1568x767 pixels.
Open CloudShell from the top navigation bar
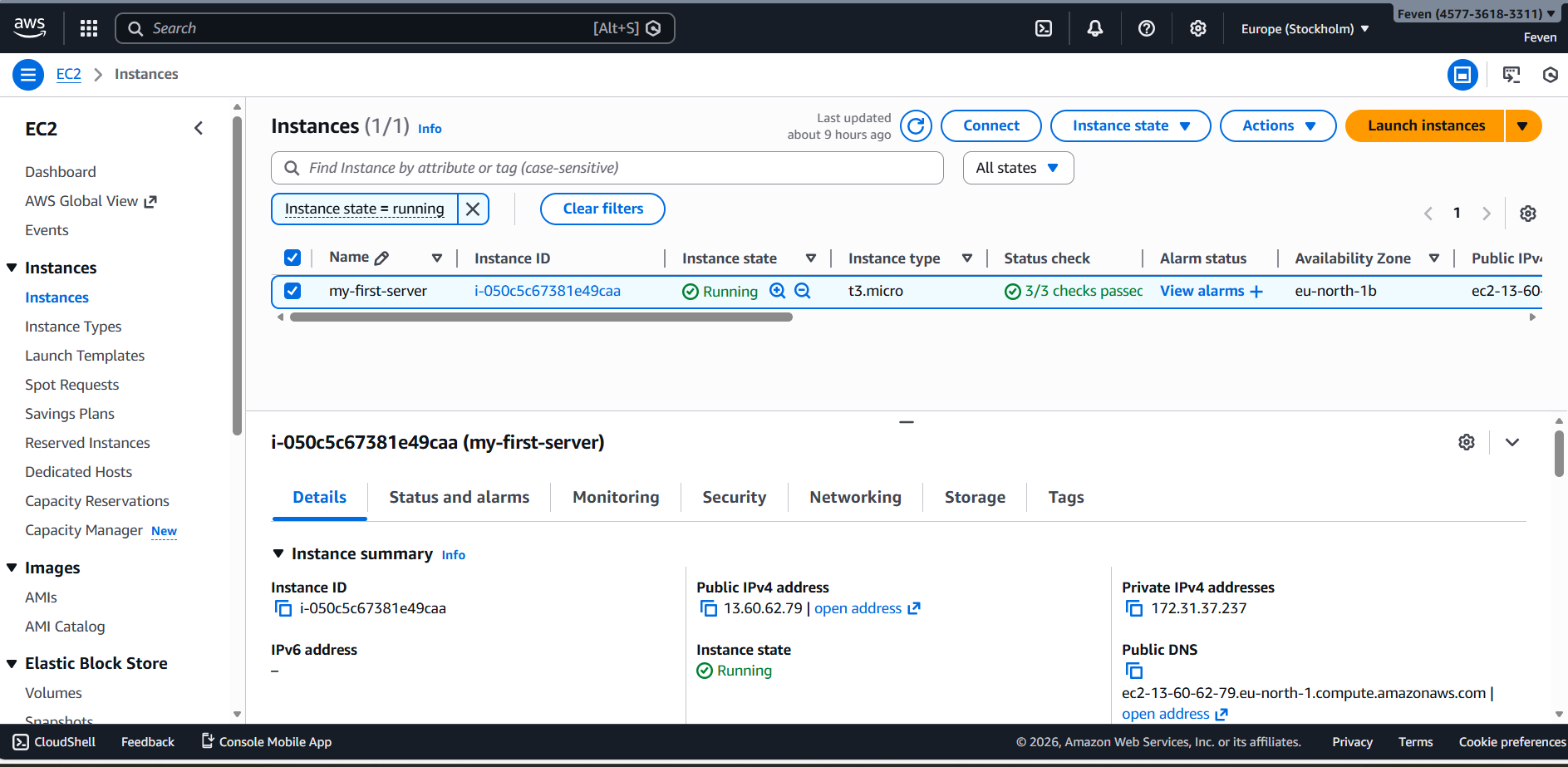coord(1044,28)
